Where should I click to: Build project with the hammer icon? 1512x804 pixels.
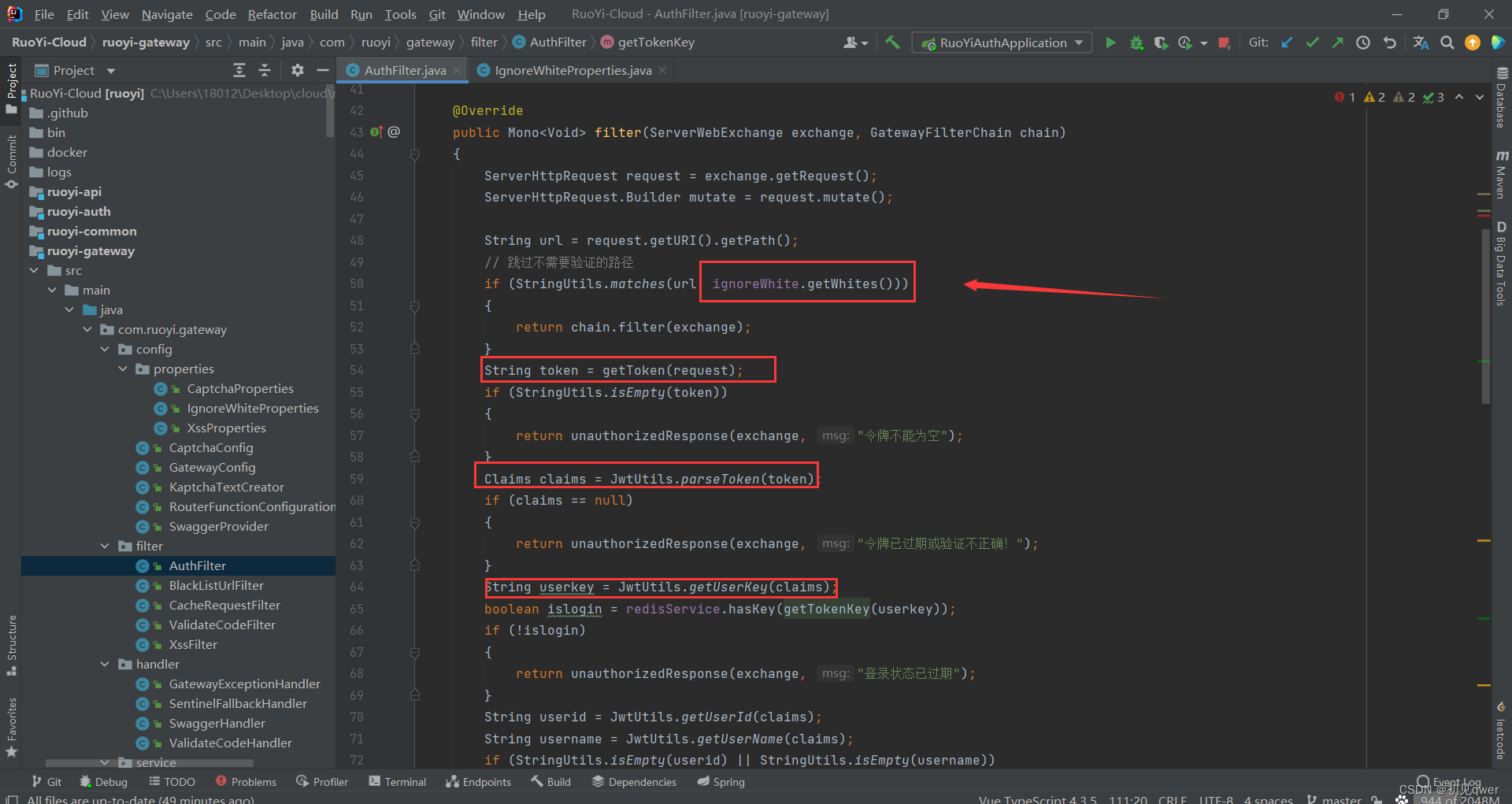892,43
